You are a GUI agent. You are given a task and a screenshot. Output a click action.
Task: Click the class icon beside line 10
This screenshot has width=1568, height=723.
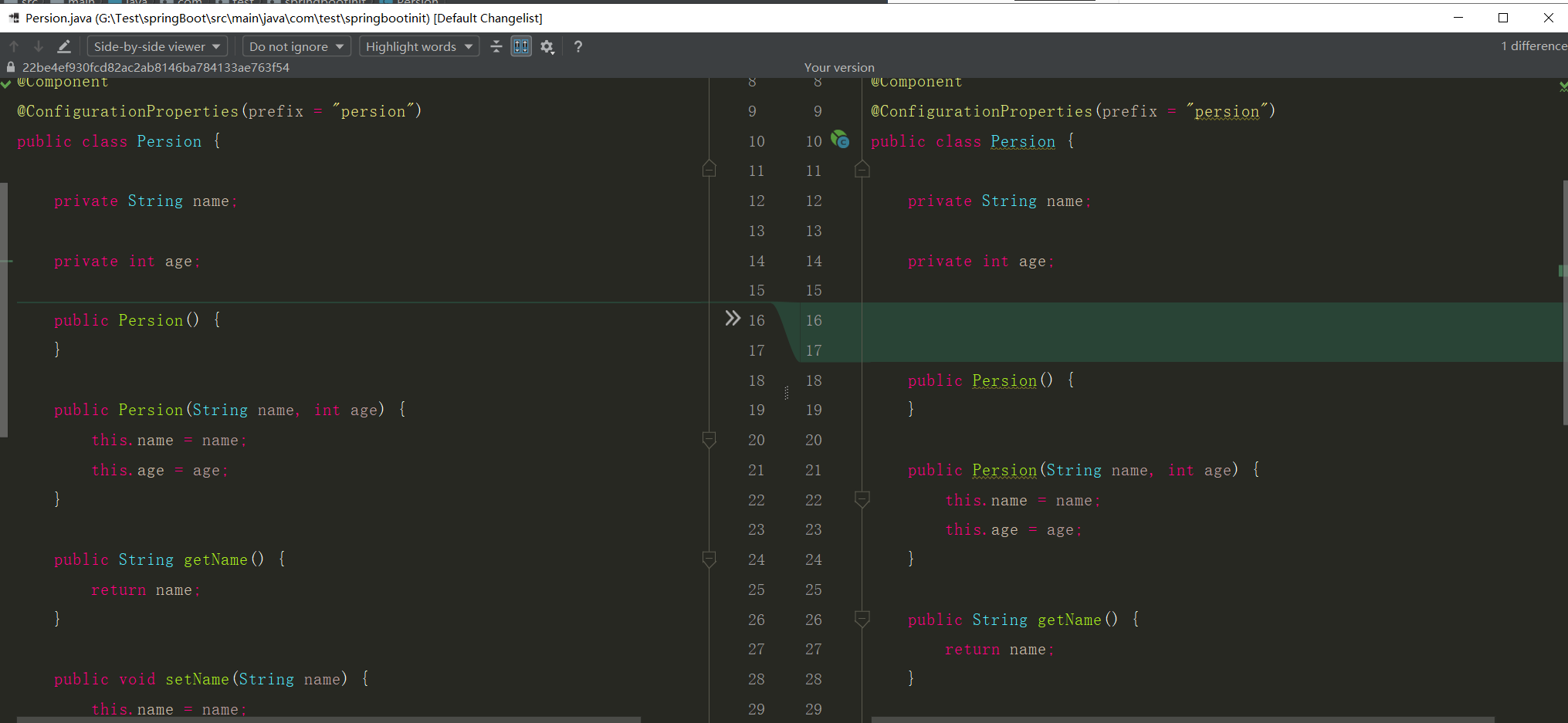[x=840, y=140]
